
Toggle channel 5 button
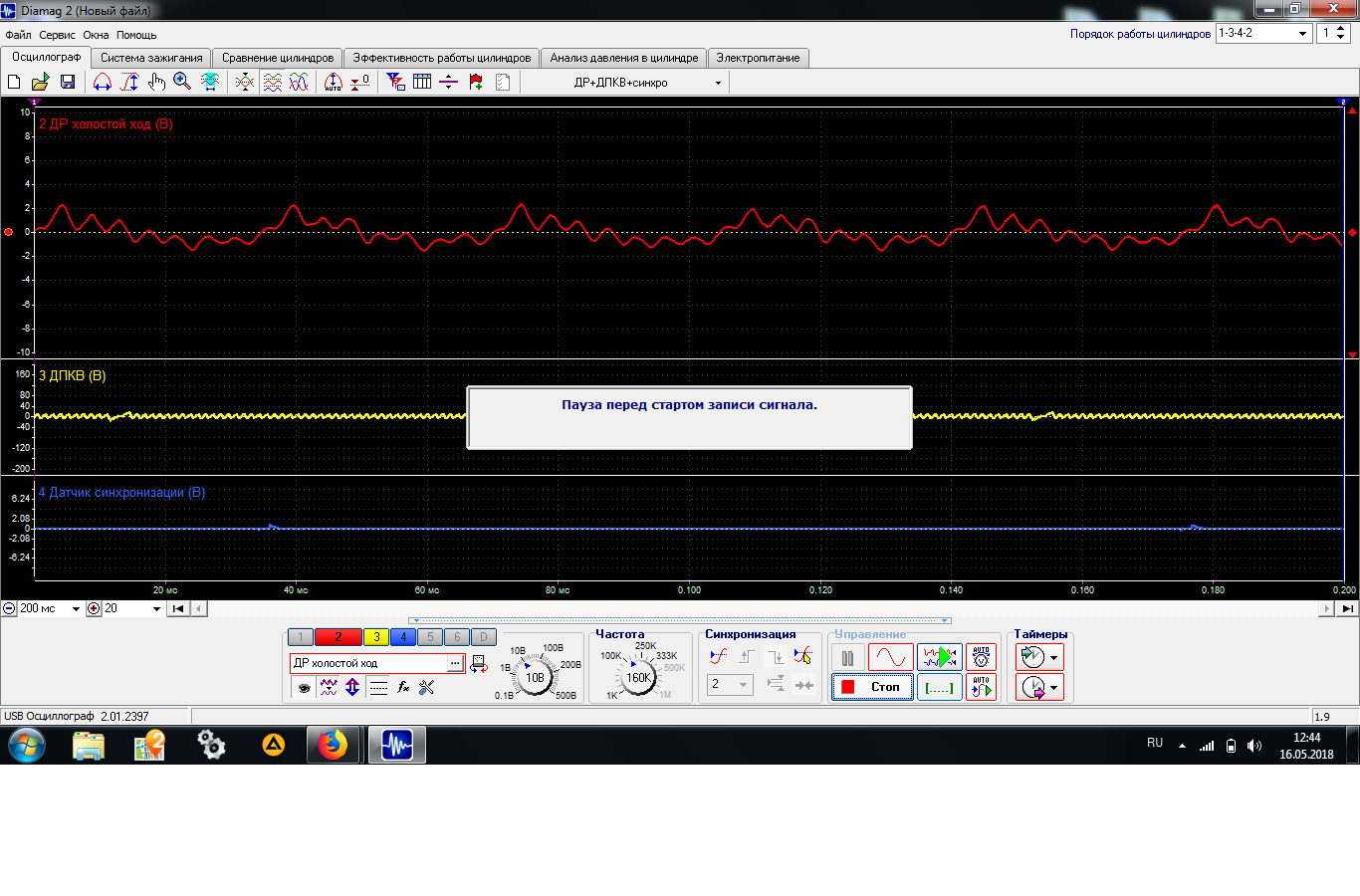430,637
